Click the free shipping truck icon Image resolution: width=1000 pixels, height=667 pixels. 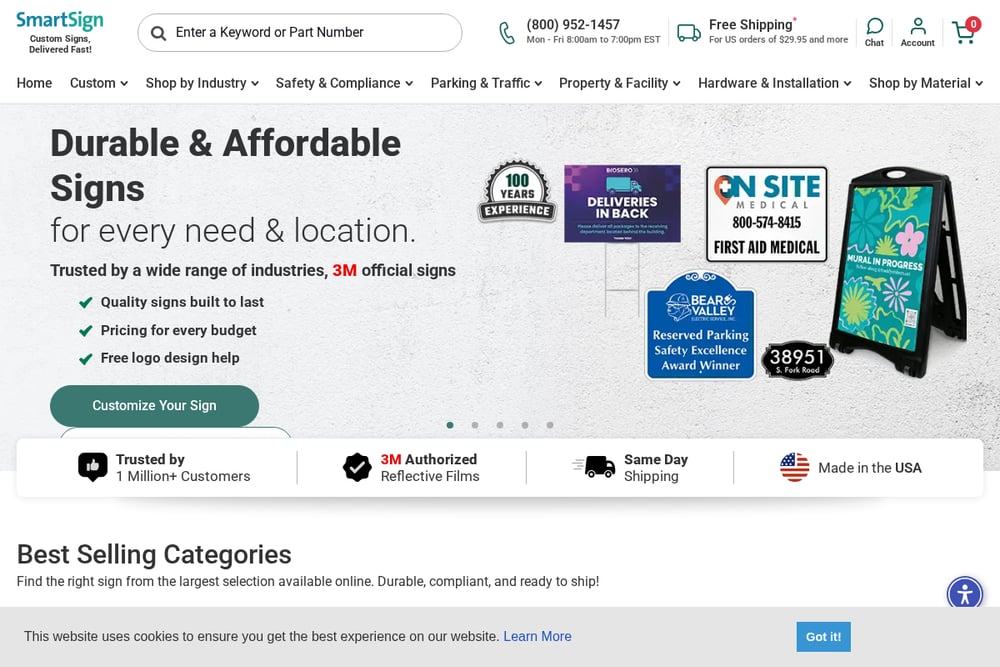689,33
